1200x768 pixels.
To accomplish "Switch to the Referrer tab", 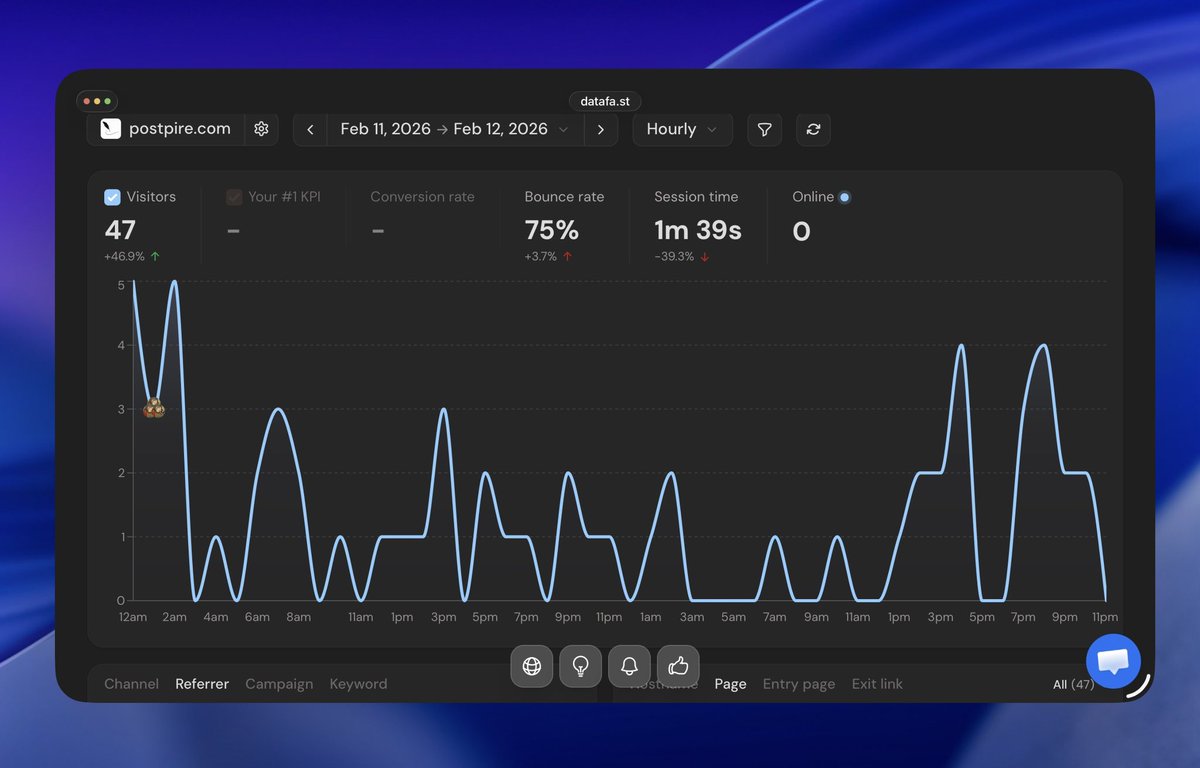I will (202, 684).
